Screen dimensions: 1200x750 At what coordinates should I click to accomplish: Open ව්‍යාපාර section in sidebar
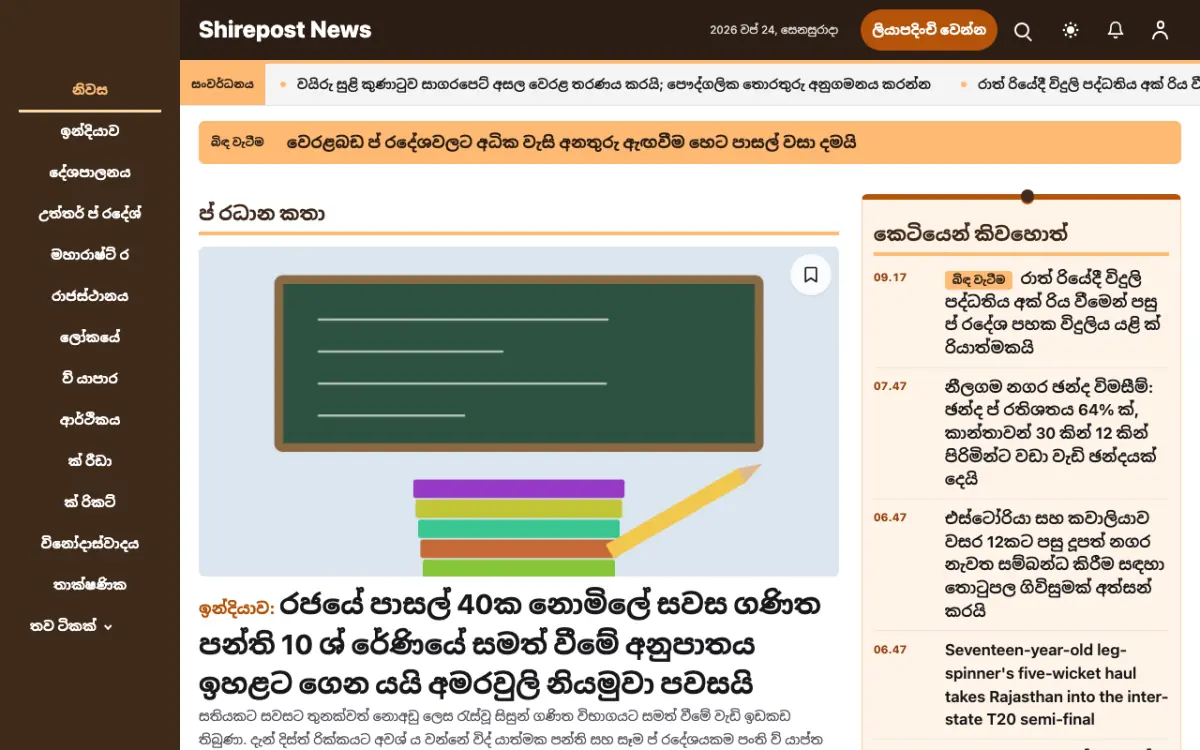90,378
